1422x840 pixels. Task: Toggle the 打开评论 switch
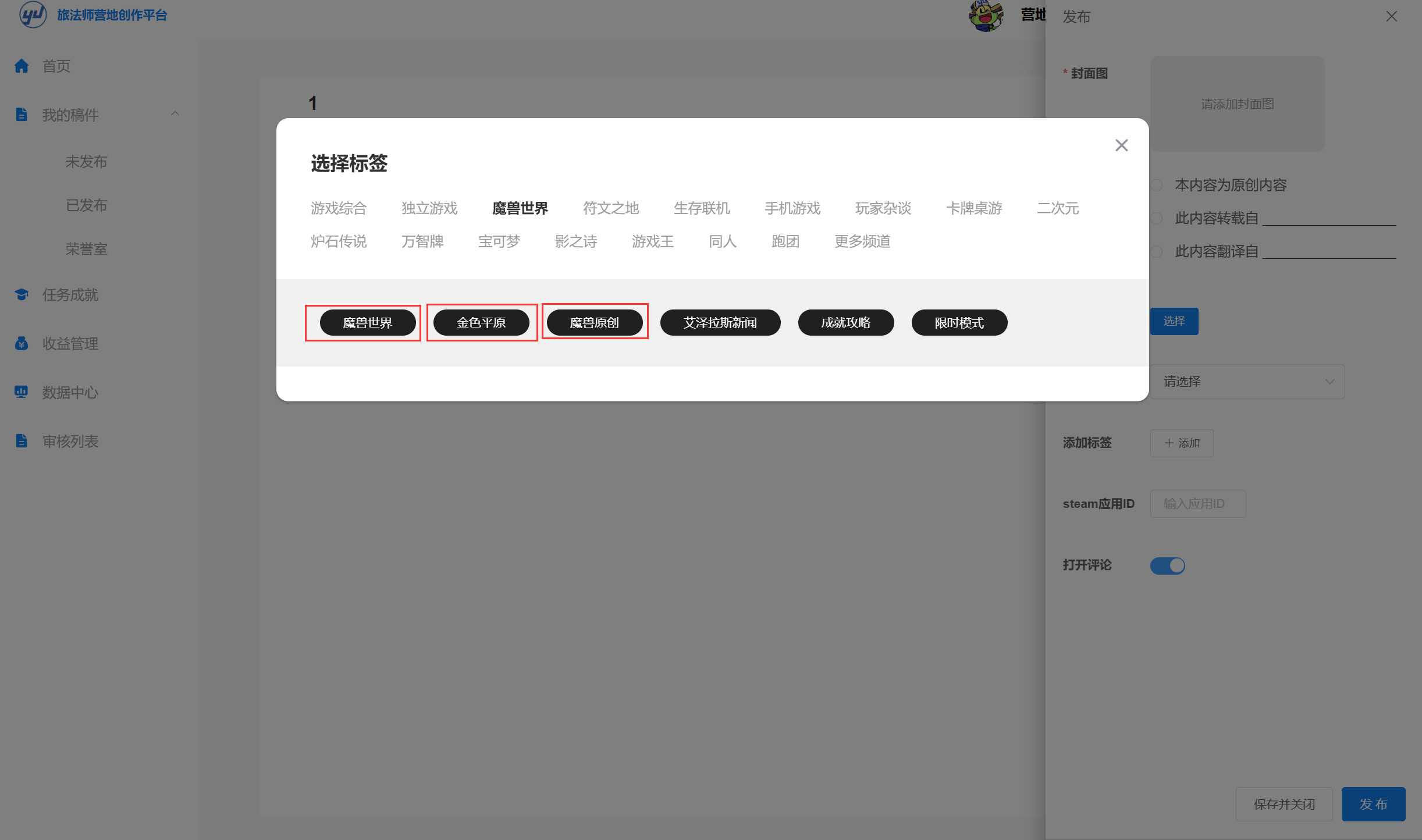(1168, 565)
